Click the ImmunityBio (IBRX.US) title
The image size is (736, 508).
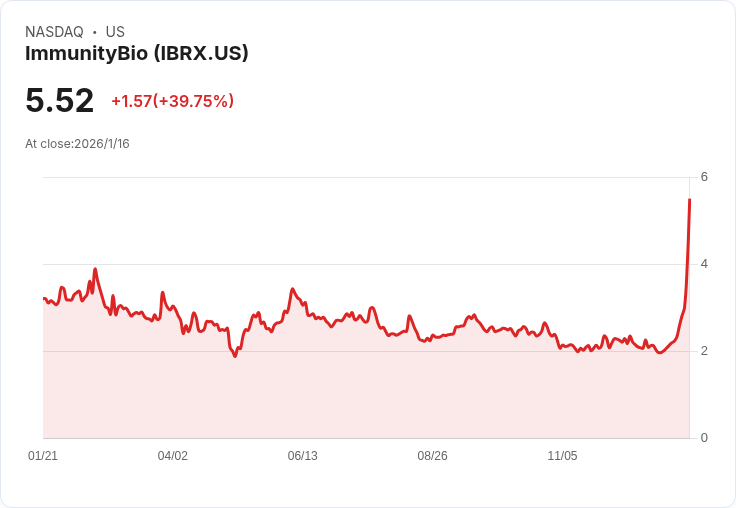point(137,53)
